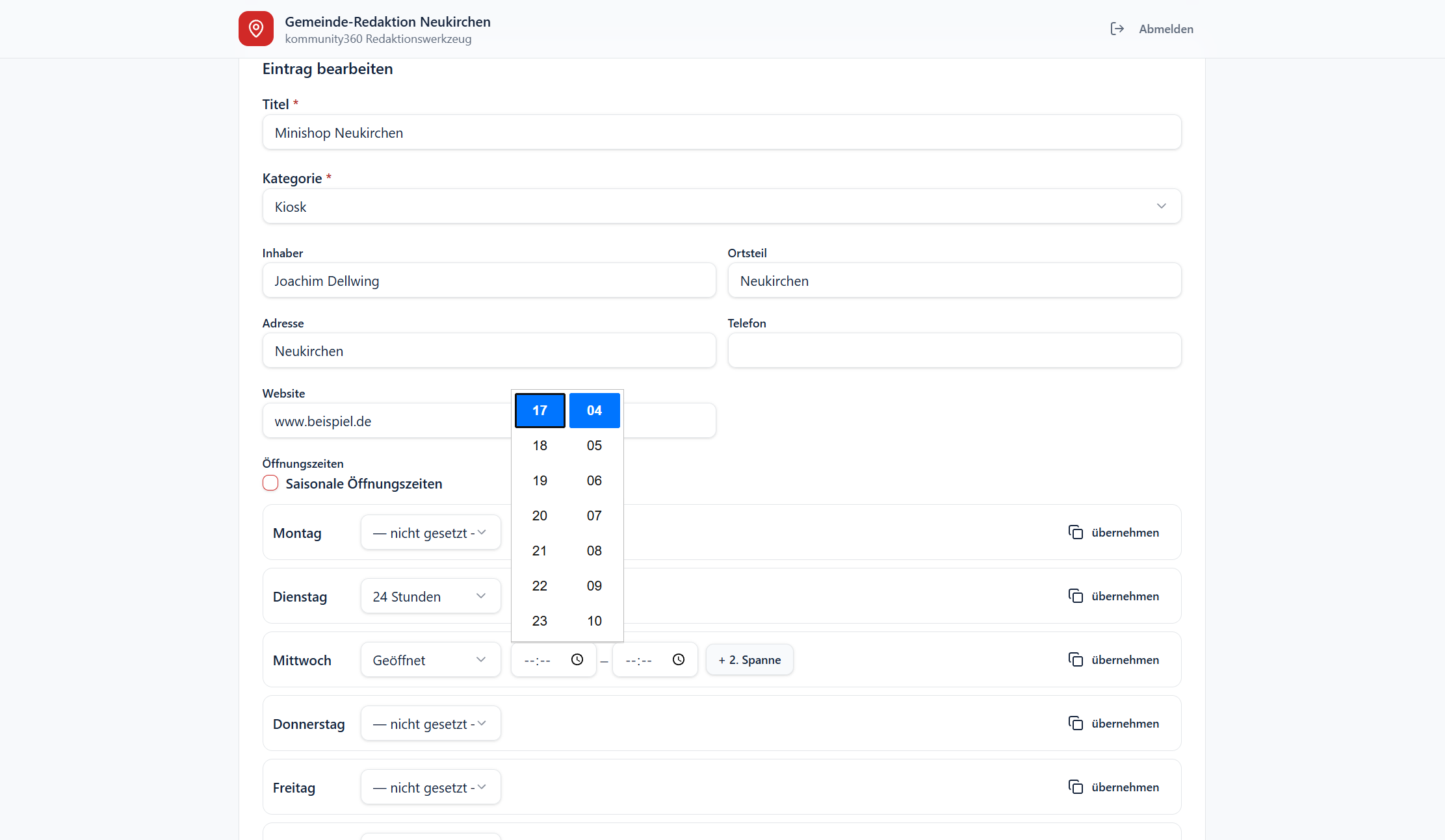Viewport: 1445px width, 840px height.
Task: Click the logout arrow icon
Action: (1117, 29)
